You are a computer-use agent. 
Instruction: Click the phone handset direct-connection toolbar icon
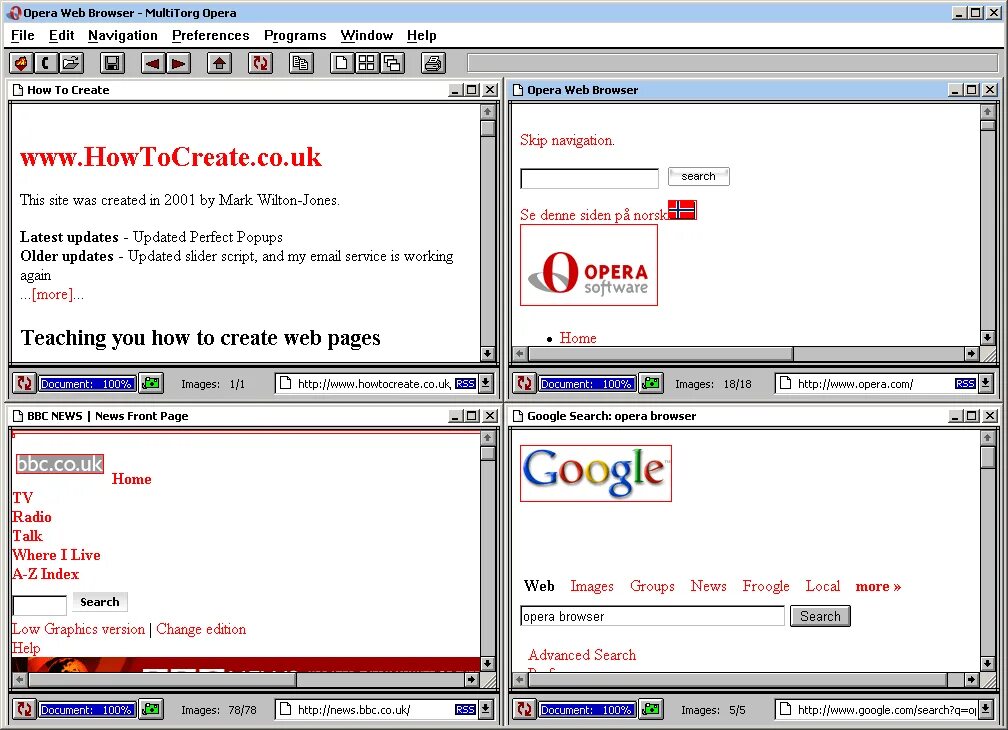pos(45,63)
